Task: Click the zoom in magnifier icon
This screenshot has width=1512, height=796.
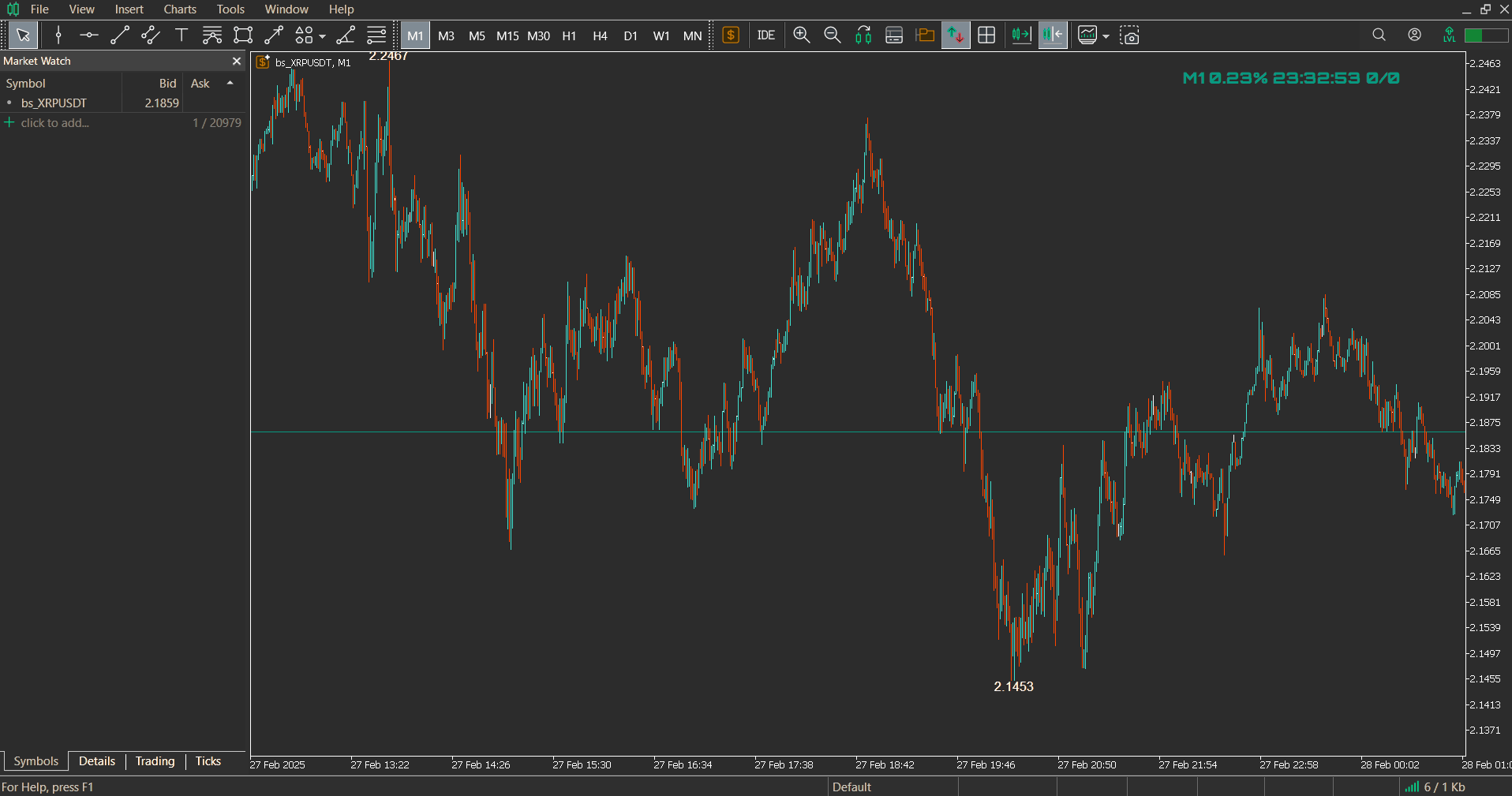Action: (x=802, y=36)
